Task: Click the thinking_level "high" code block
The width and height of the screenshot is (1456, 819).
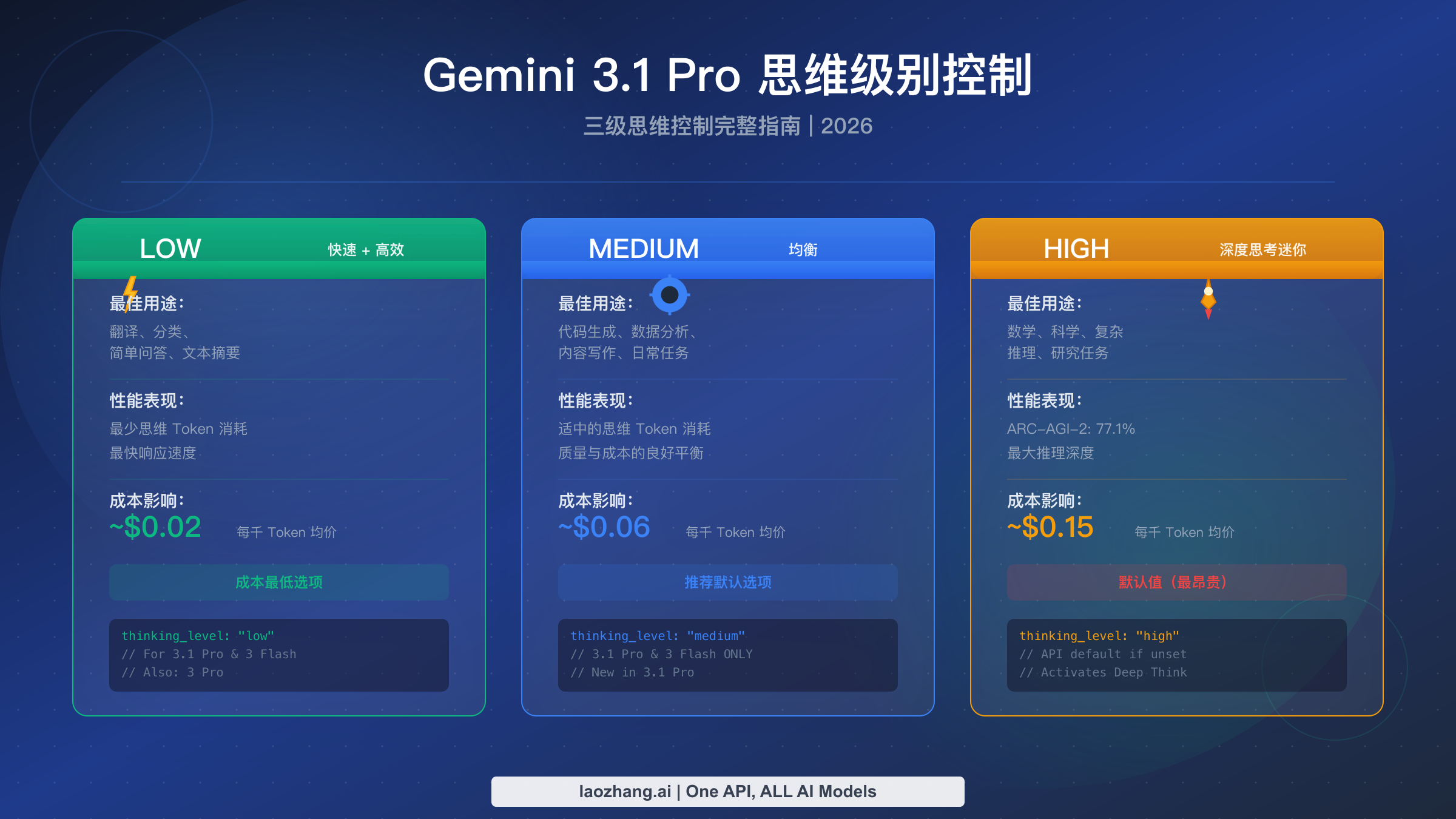Action: point(1177,655)
